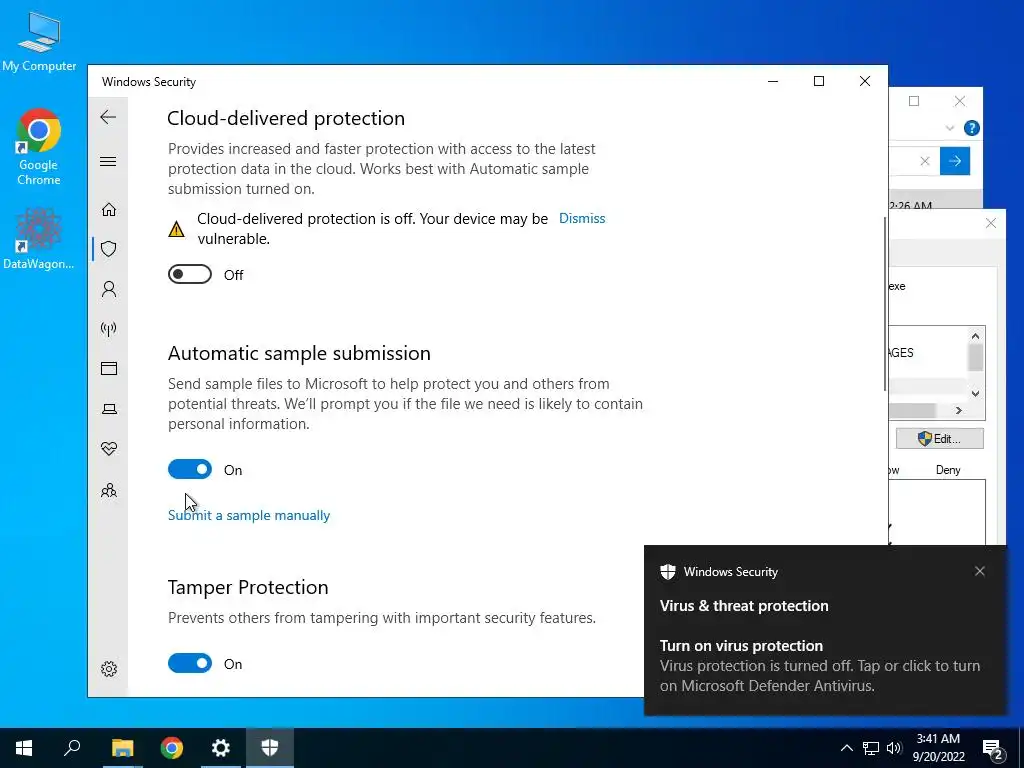This screenshot has height=768, width=1024.
Task: Open the Home section in the sidebar
Action: 108,210
